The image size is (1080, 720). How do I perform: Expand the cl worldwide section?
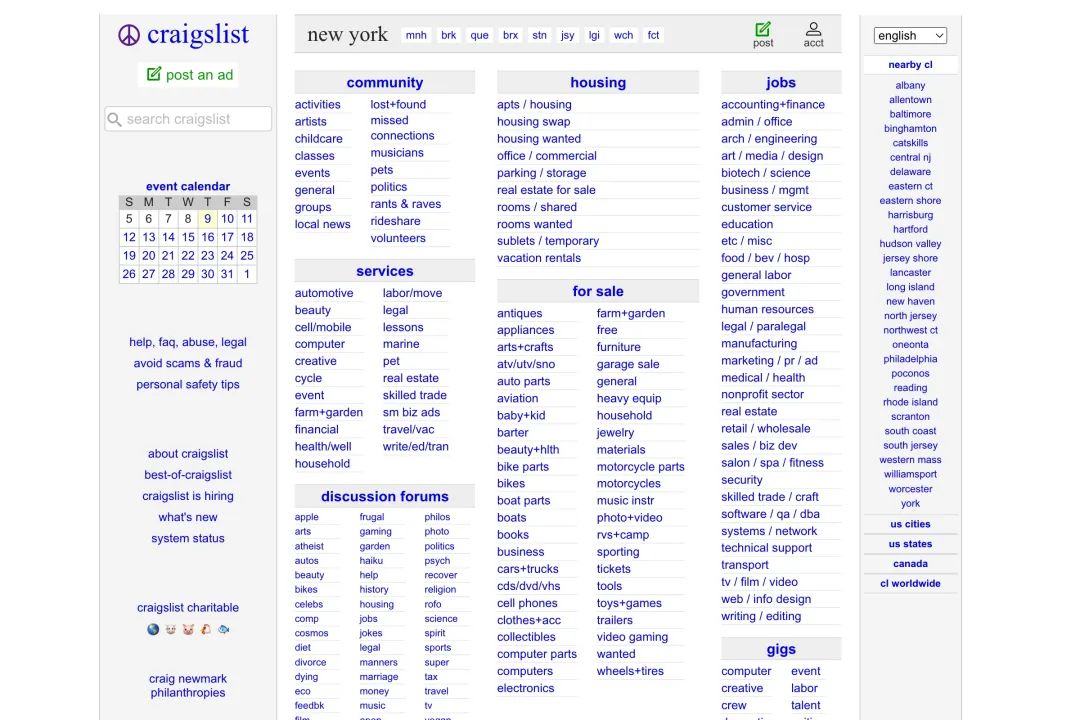(x=910, y=584)
